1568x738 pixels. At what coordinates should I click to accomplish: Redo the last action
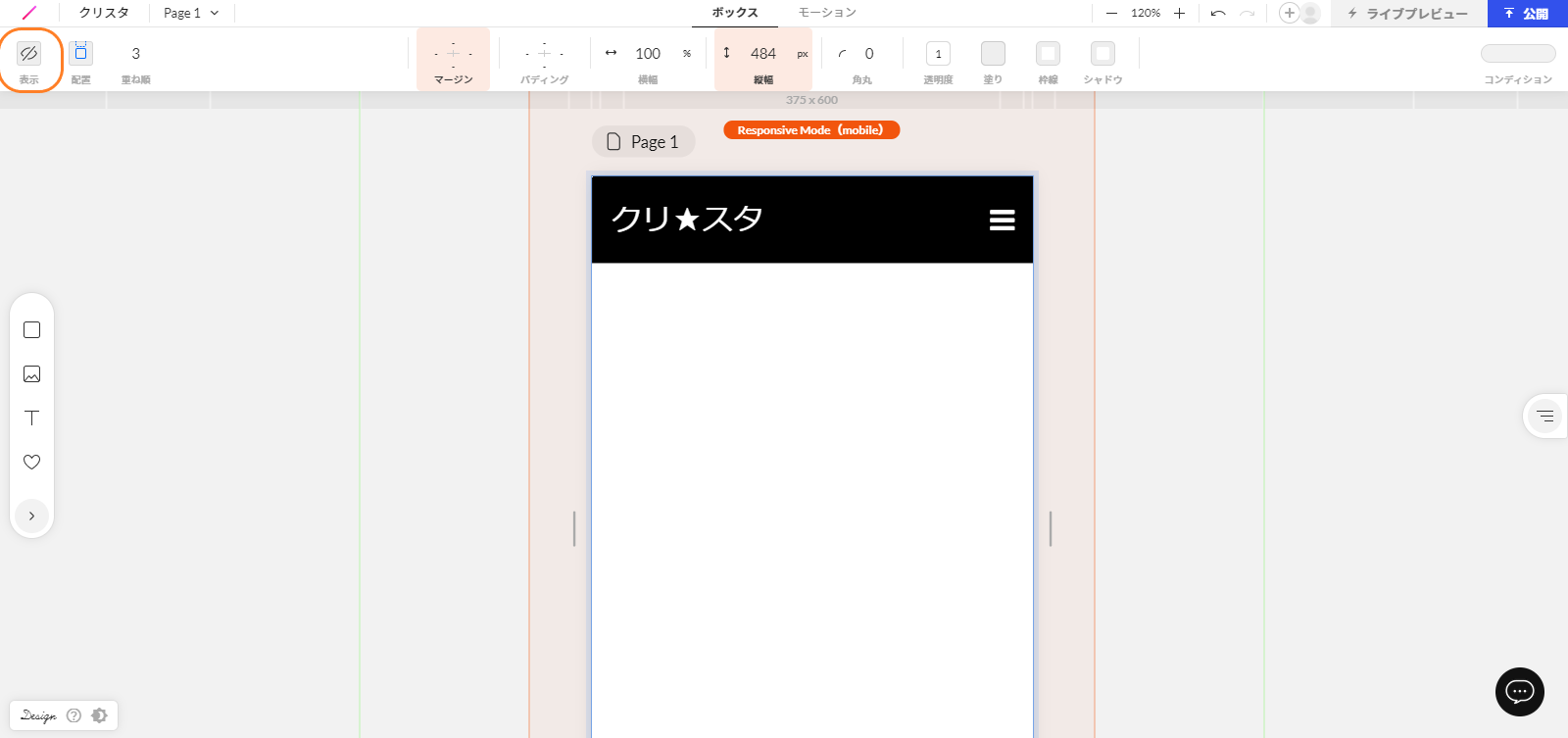pyautogui.click(x=1247, y=13)
